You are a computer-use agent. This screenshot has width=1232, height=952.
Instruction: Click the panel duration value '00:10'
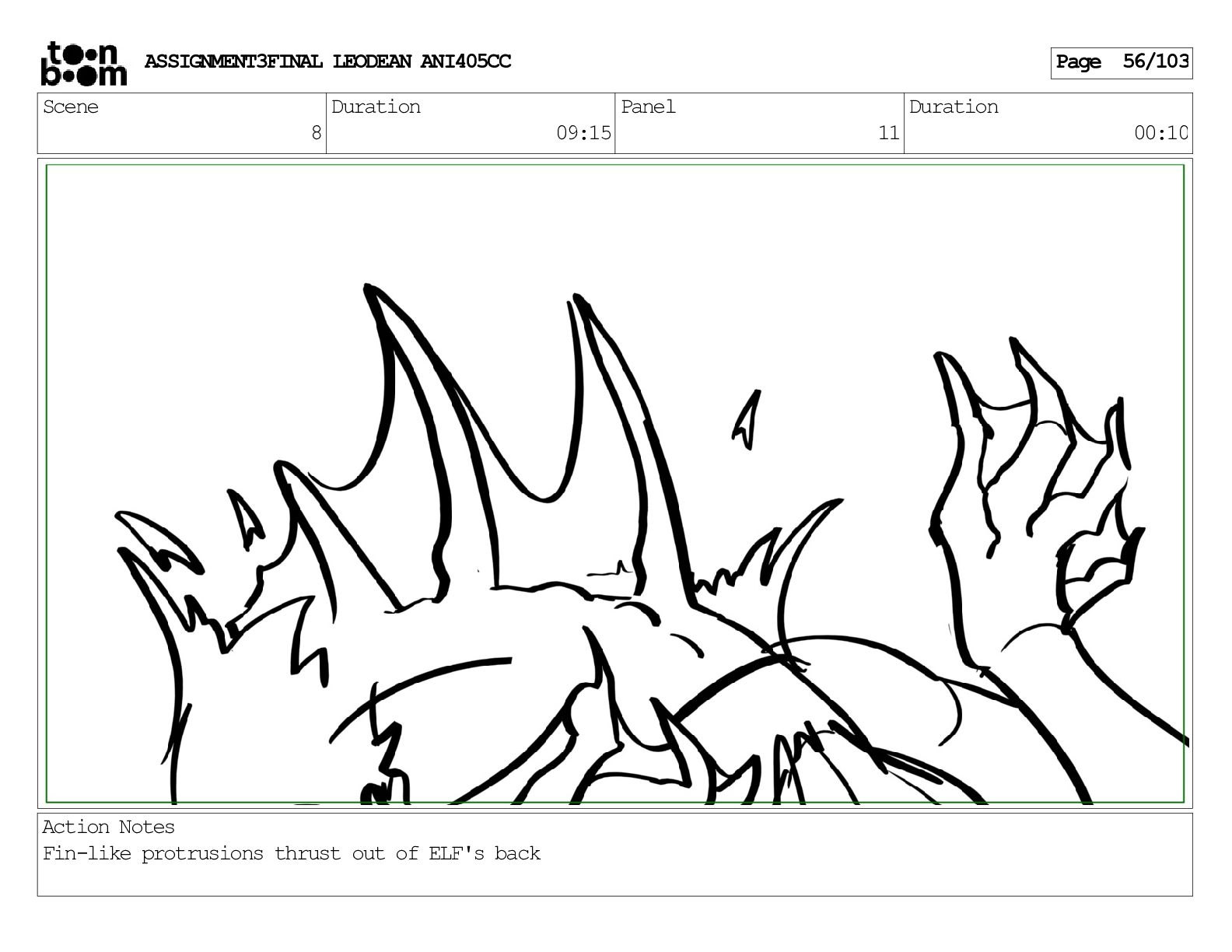click(x=1160, y=133)
